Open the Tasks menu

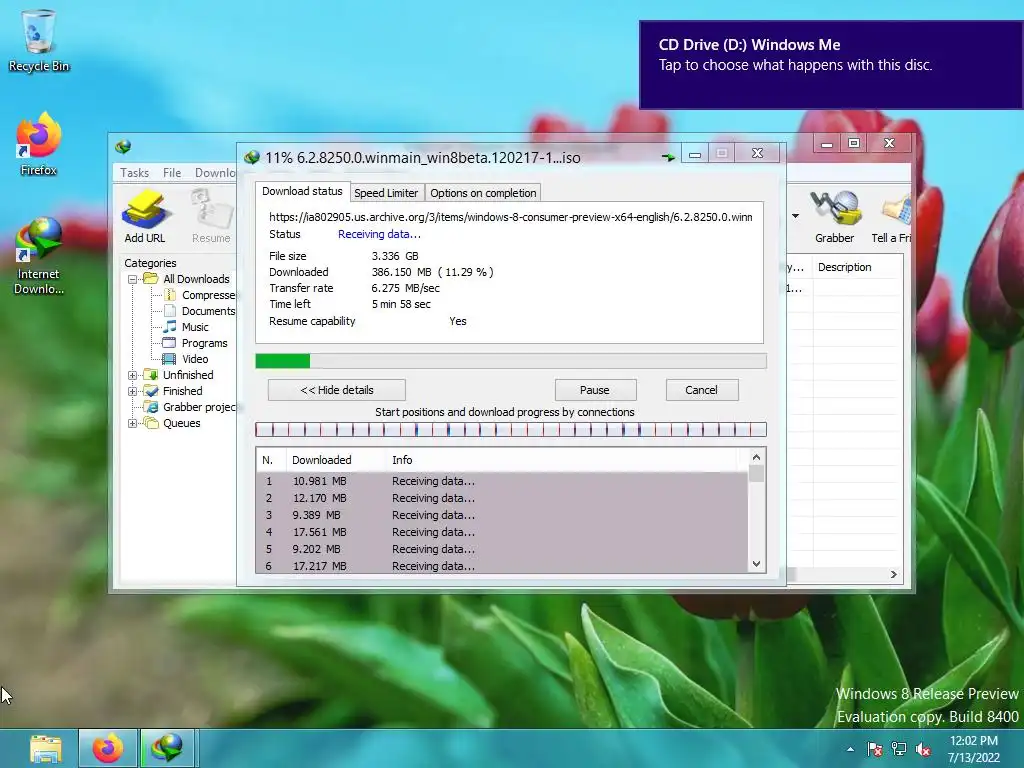pyautogui.click(x=135, y=172)
